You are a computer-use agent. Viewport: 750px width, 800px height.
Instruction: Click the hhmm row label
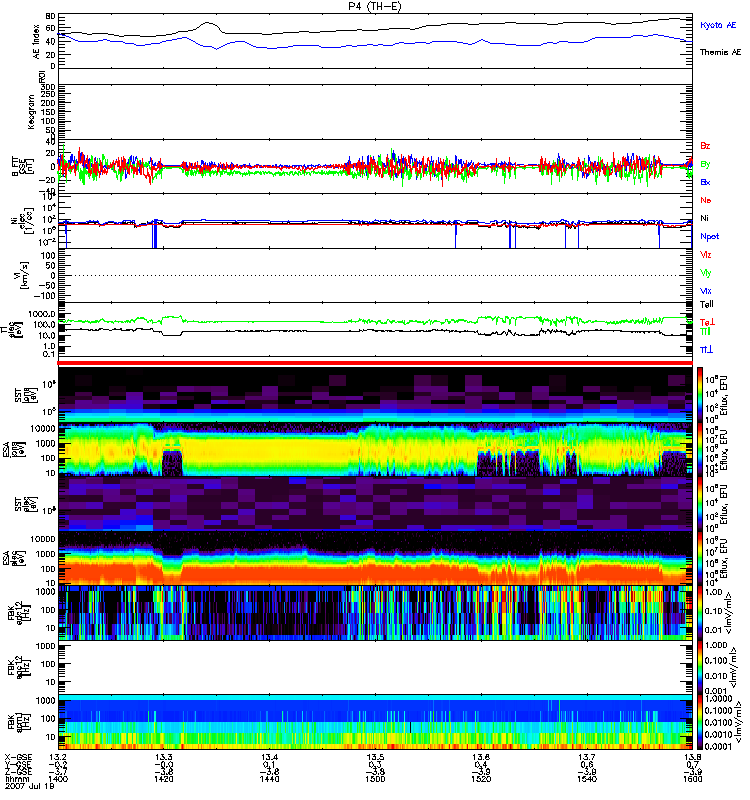point(17,779)
